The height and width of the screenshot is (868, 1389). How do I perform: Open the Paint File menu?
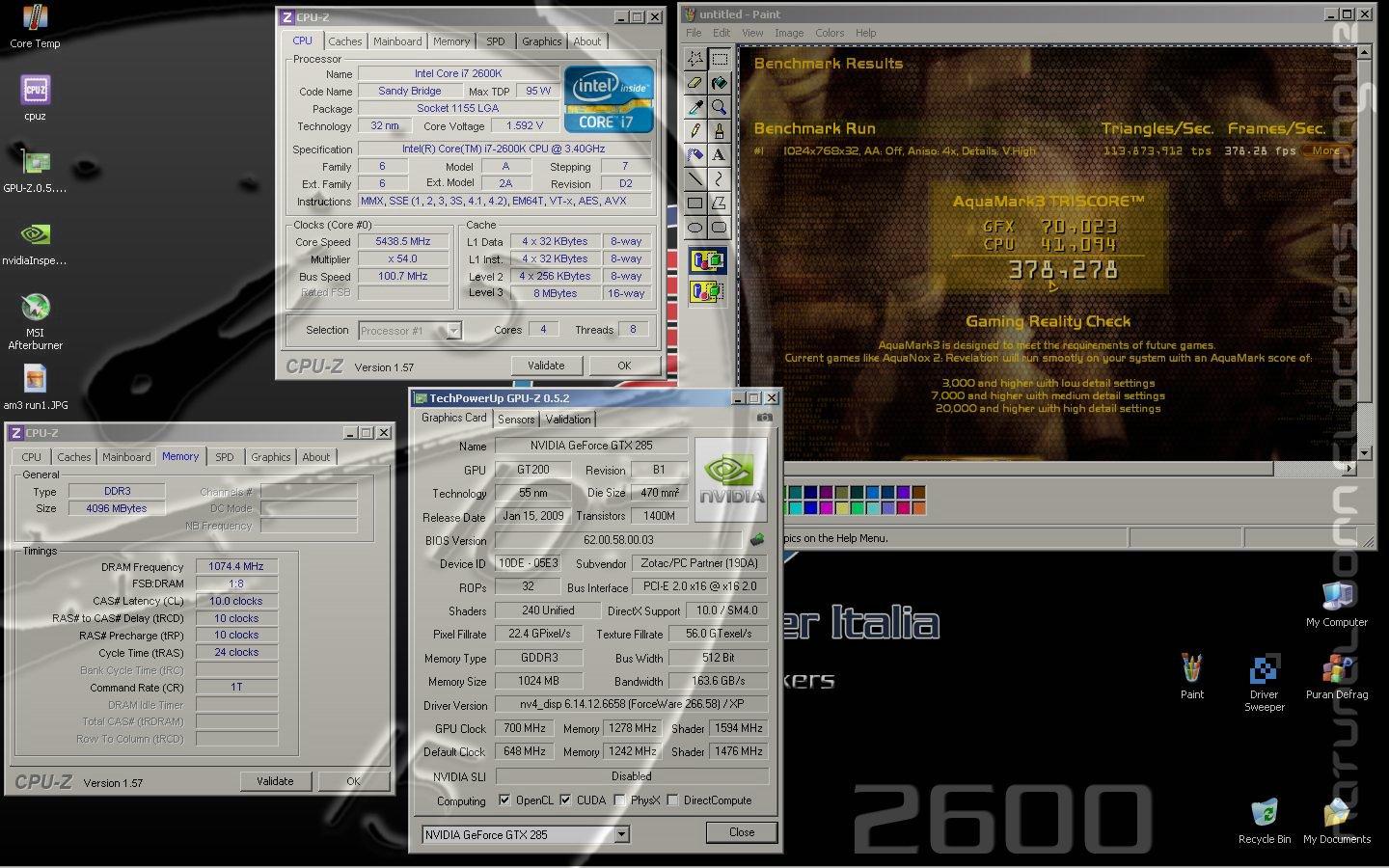pos(694,33)
